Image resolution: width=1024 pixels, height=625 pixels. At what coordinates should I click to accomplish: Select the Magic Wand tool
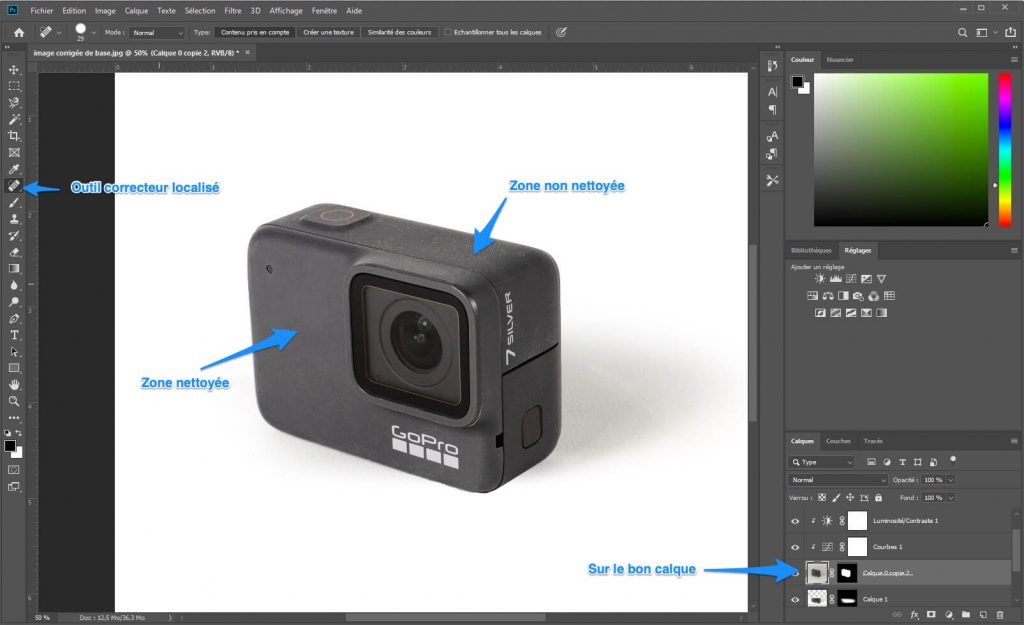click(14, 119)
